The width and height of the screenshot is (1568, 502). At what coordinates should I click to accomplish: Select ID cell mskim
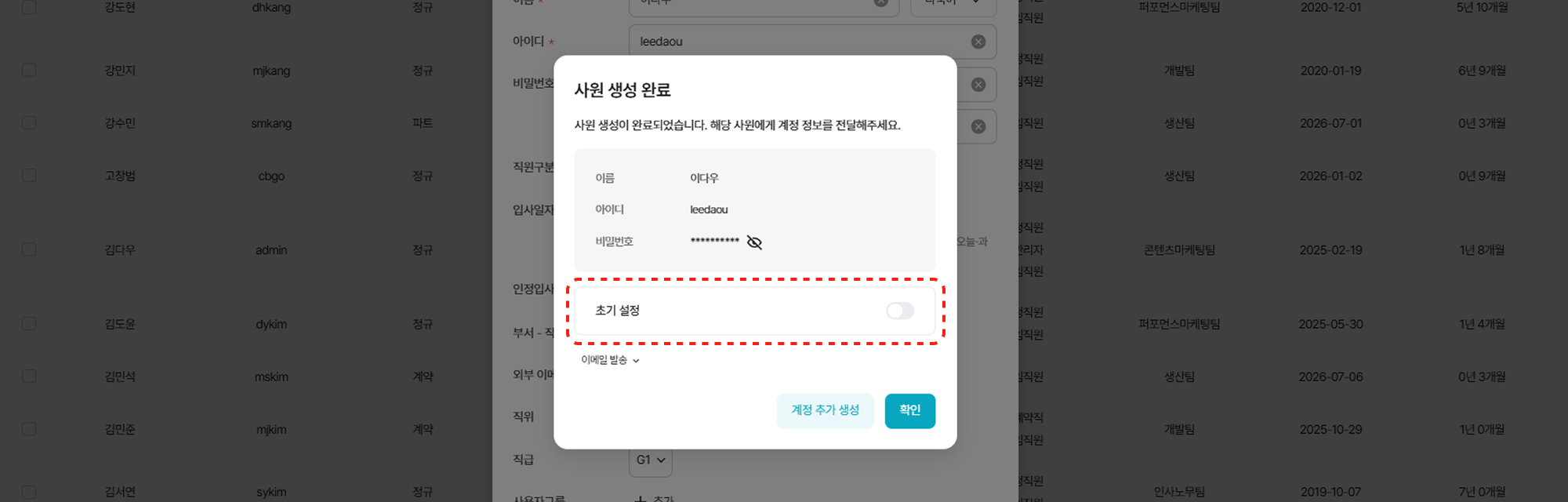point(271,376)
